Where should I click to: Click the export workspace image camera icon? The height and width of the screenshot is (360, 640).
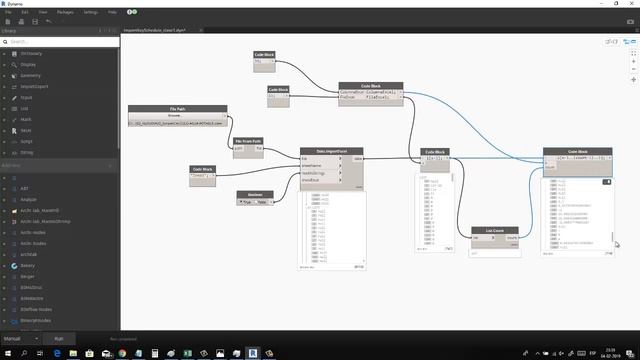[630, 22]
